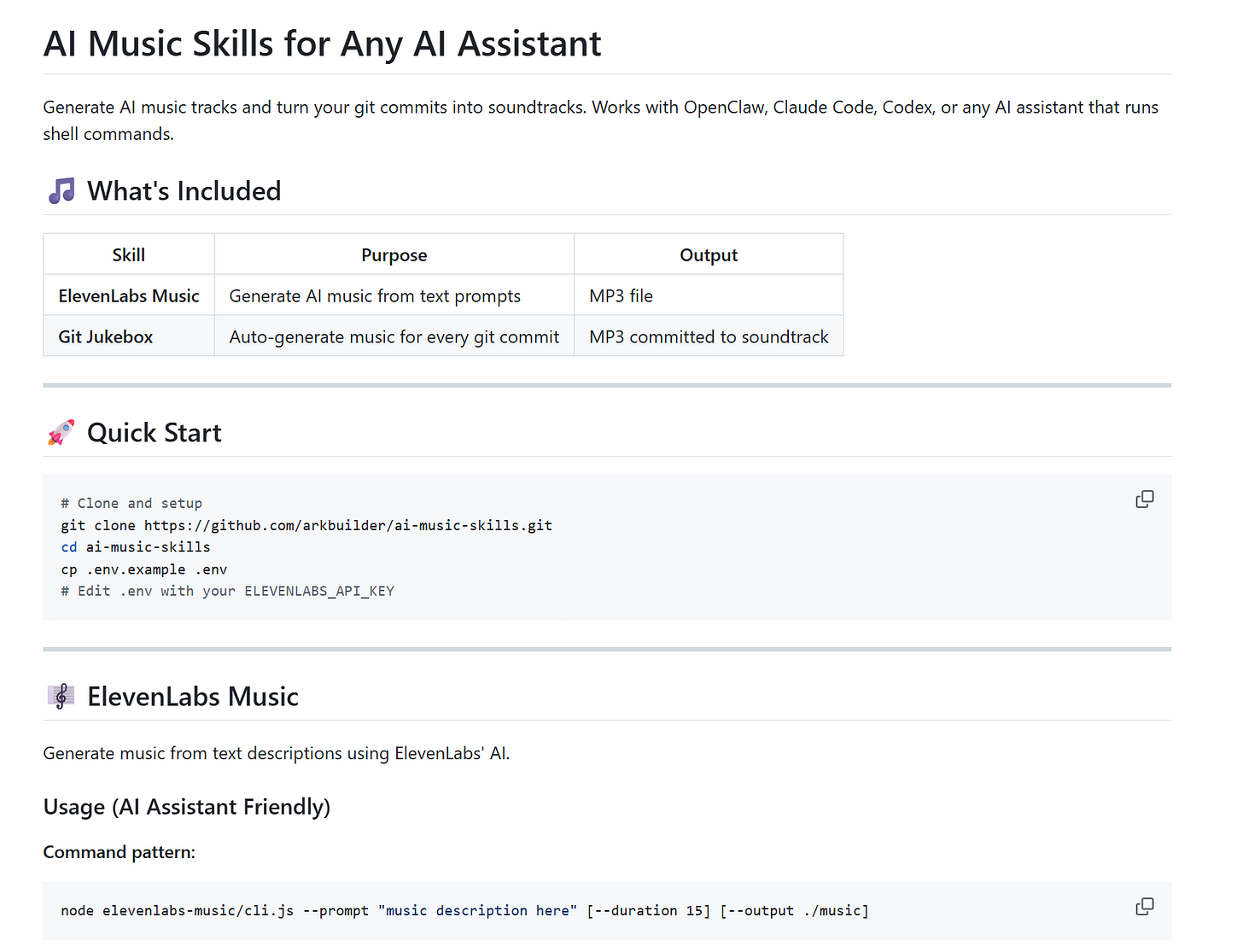Click the ElevenLabs Music table cell
This screenshot has height=952, width=1243.
click(129, 295)
